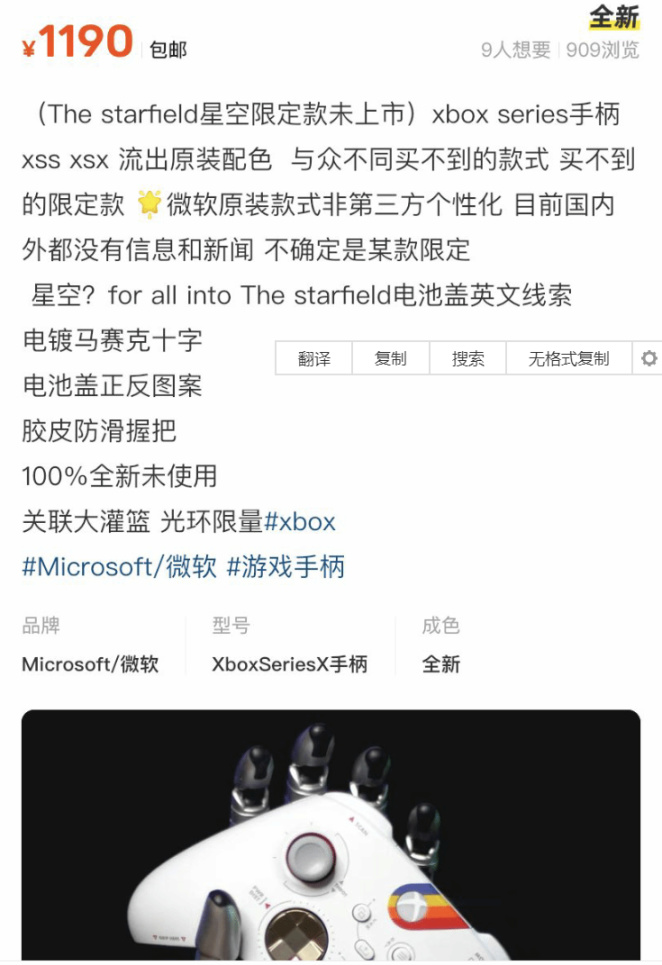
Task: Click the brand value Microsoft/微软
Action: pos(90,664)
